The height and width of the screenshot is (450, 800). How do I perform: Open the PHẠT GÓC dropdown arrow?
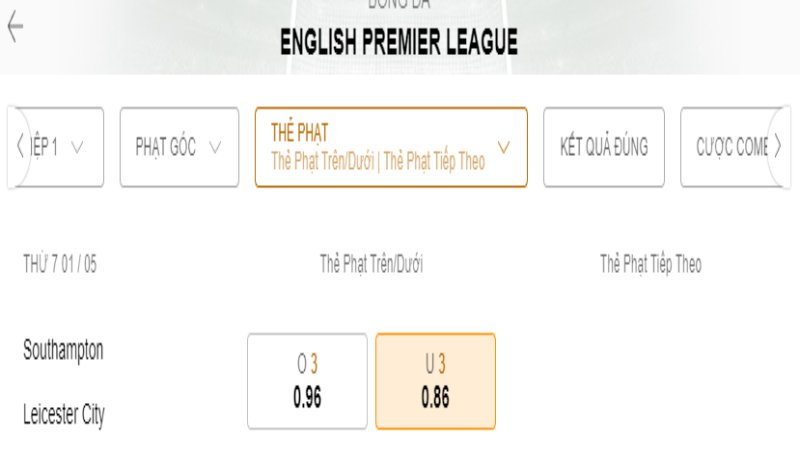216,147
